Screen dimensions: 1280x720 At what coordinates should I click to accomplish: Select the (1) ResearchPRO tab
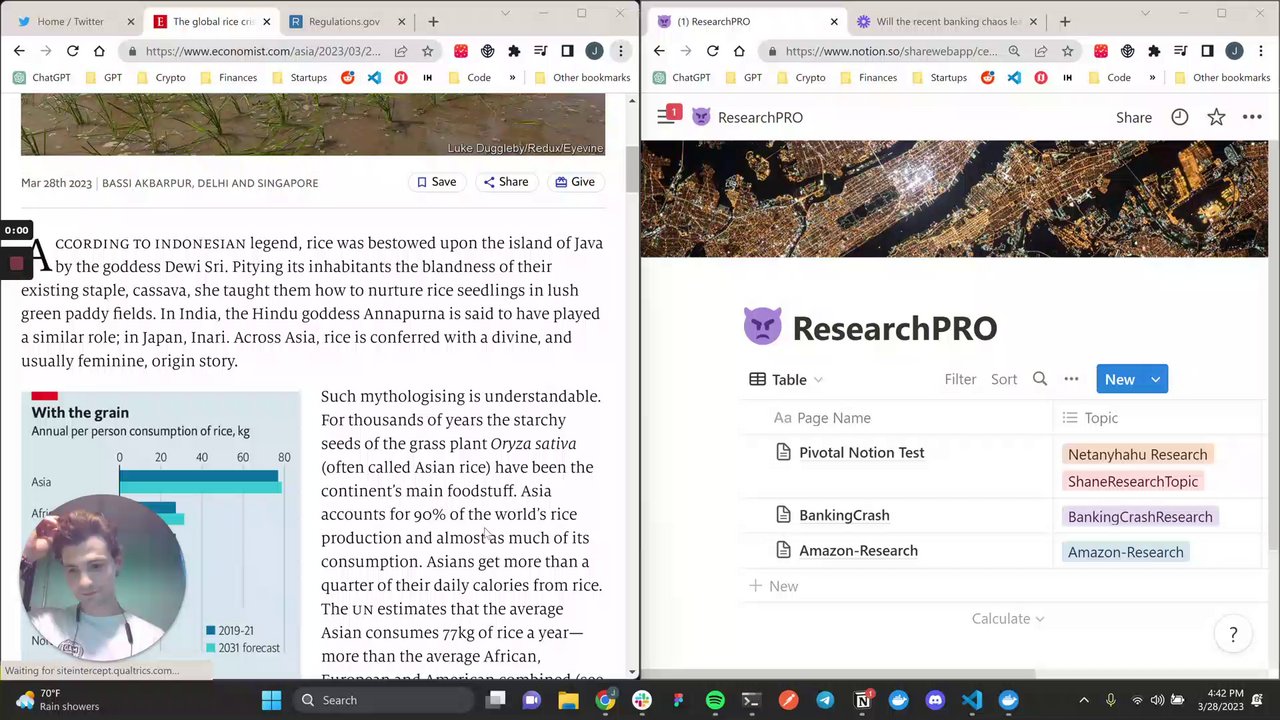[x=746, y=21]
